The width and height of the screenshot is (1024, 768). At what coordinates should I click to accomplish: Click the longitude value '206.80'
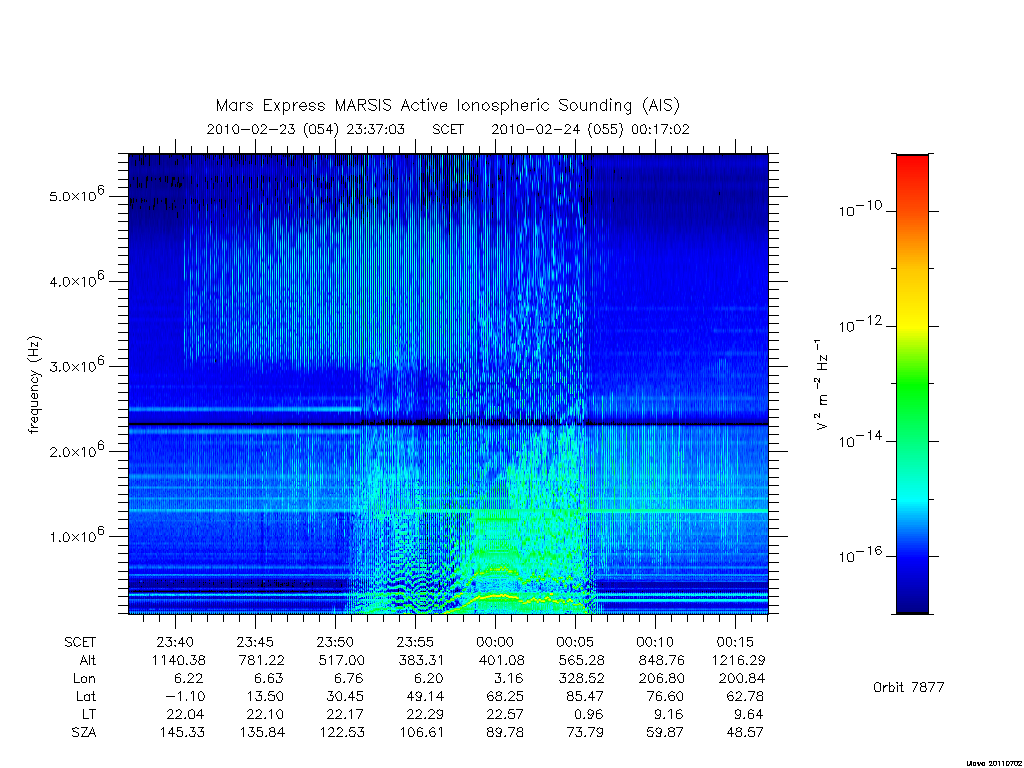coord(662,679)
